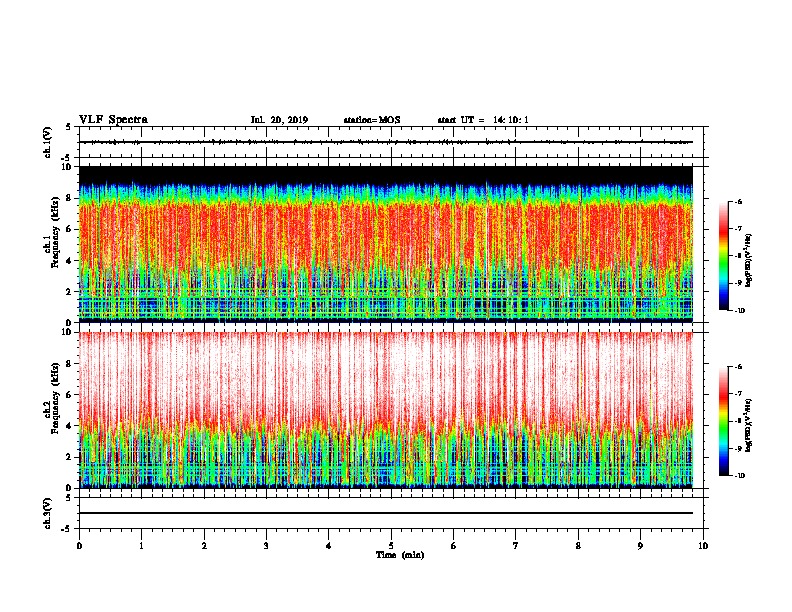Click time axis tick label '4'
Screen dimensions: 792x612
tap(329, 545)
